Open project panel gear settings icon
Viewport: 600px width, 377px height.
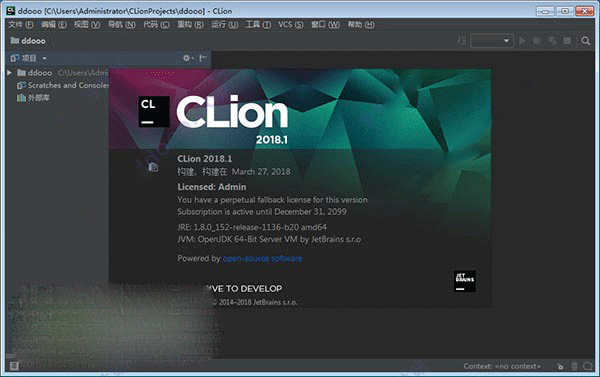pyautogui.click(x=187, y=58)
